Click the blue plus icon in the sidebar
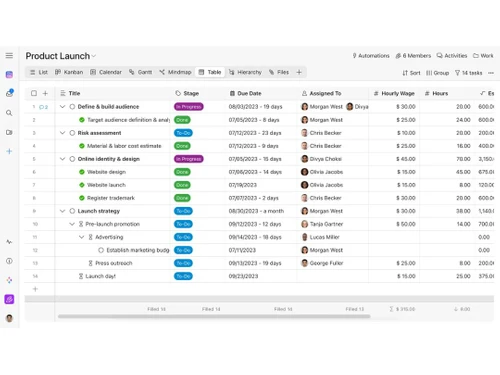500x375 pixels. coord(9,151)
